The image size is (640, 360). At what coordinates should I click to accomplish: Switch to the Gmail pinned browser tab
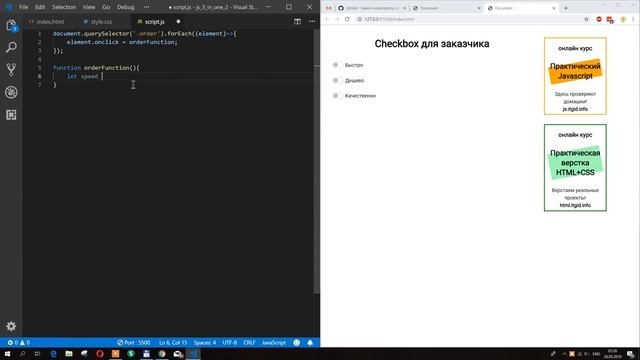(329, 8)
